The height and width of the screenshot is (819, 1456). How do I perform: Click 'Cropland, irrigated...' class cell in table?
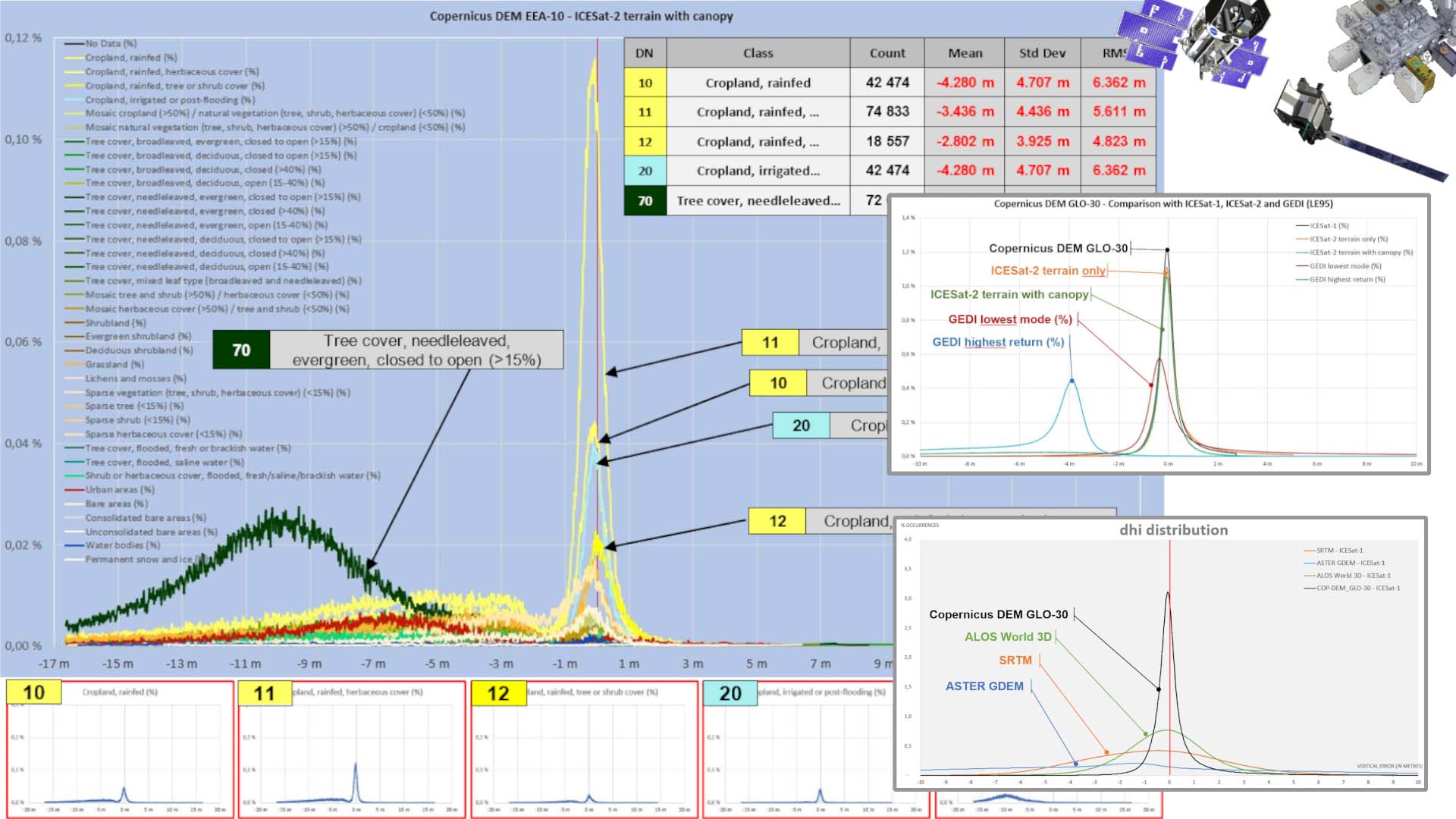click(x=758, y=171)
